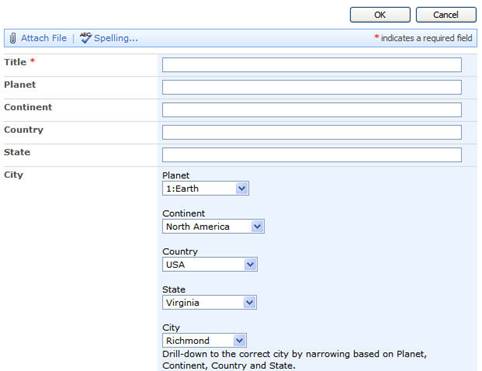Open the Attach File link
This screenshot has width=482, height=371.
44,38
